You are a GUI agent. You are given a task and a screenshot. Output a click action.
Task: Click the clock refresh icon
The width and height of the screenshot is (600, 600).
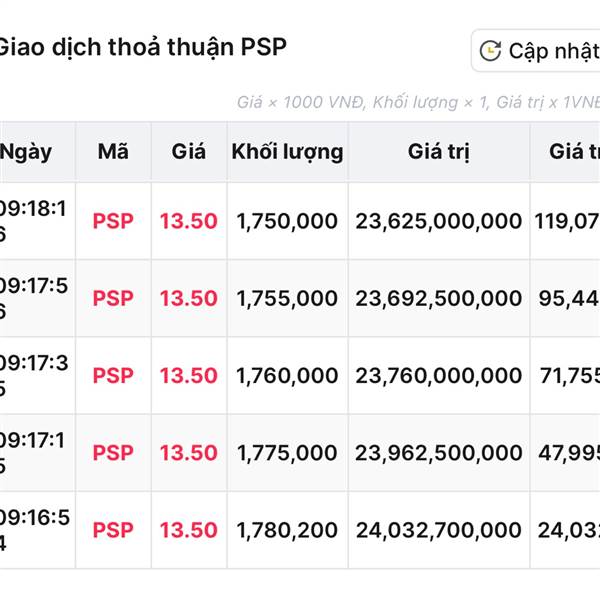490,51
